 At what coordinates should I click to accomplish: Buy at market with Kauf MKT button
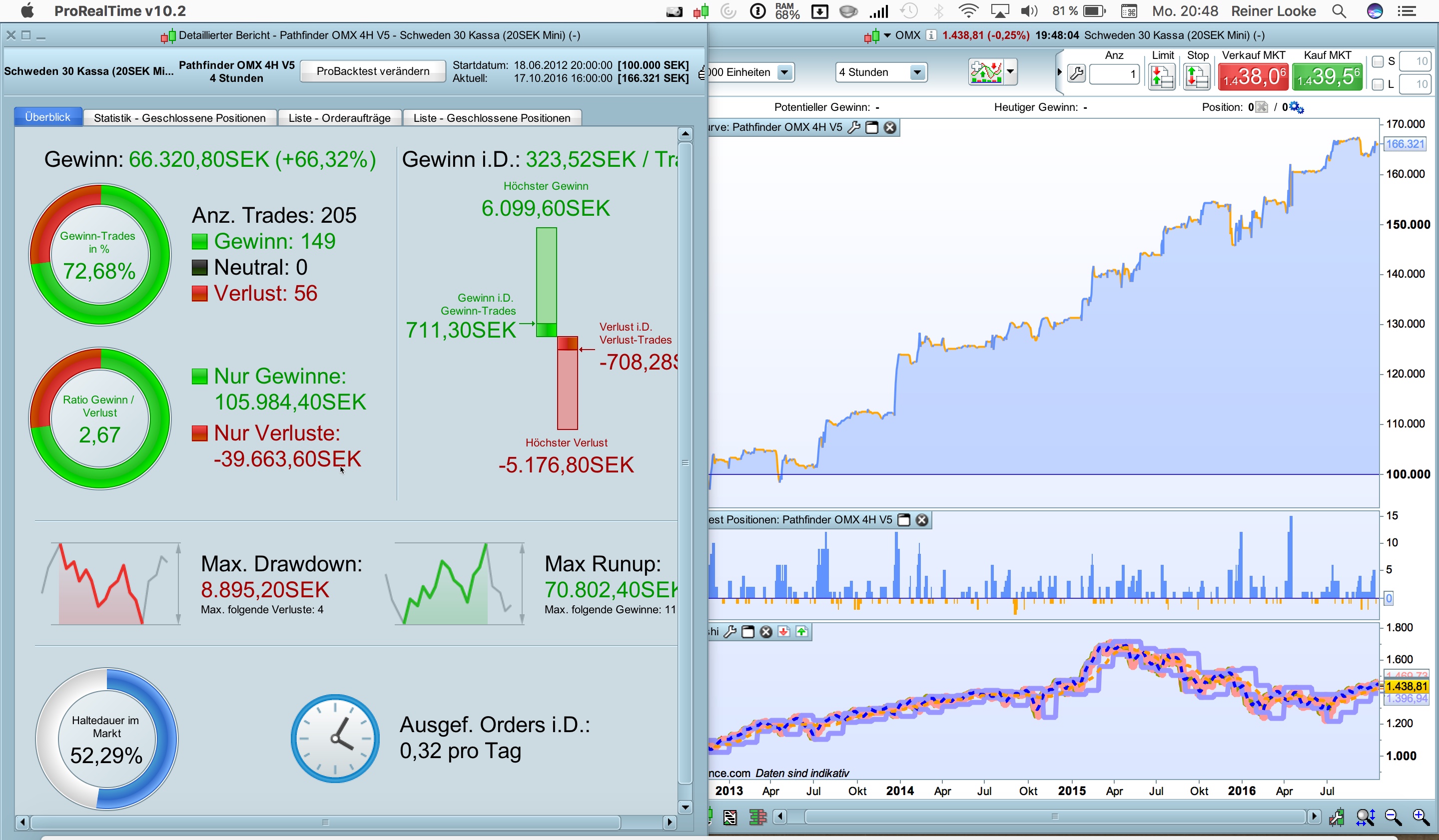(1328, 77)
